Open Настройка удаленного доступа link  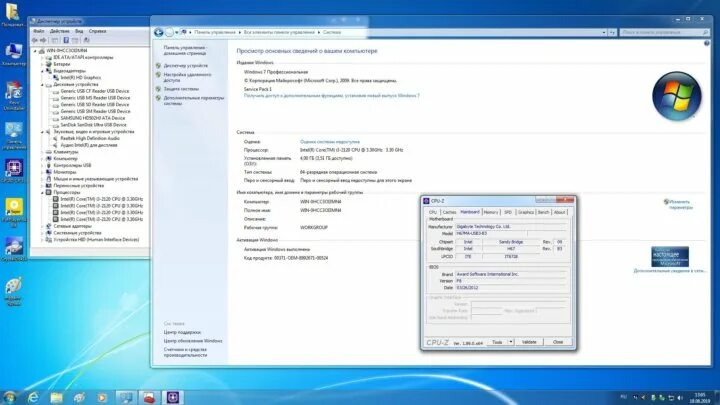click(187, 77)
